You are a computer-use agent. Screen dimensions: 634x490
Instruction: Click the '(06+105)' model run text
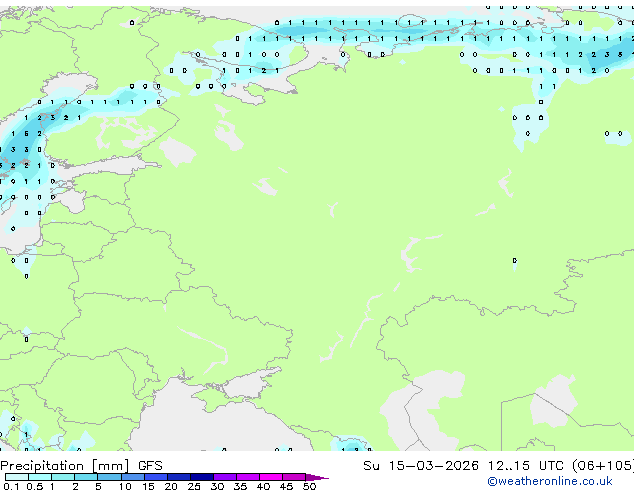click(x=603, y=466)
